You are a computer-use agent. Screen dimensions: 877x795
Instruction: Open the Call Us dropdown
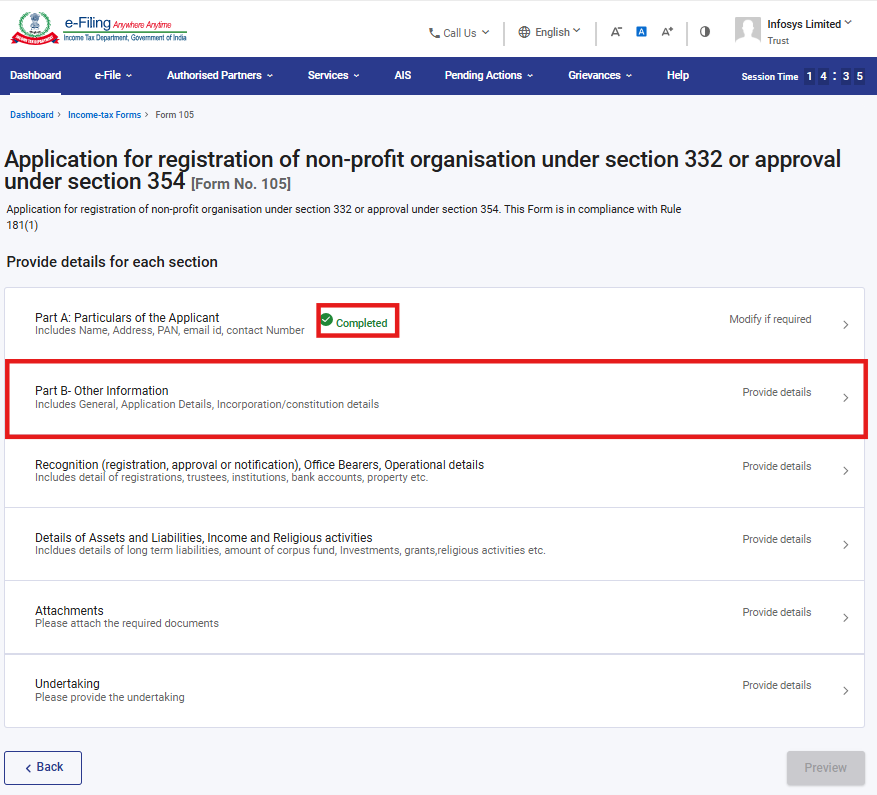click(x=459, y=33)
